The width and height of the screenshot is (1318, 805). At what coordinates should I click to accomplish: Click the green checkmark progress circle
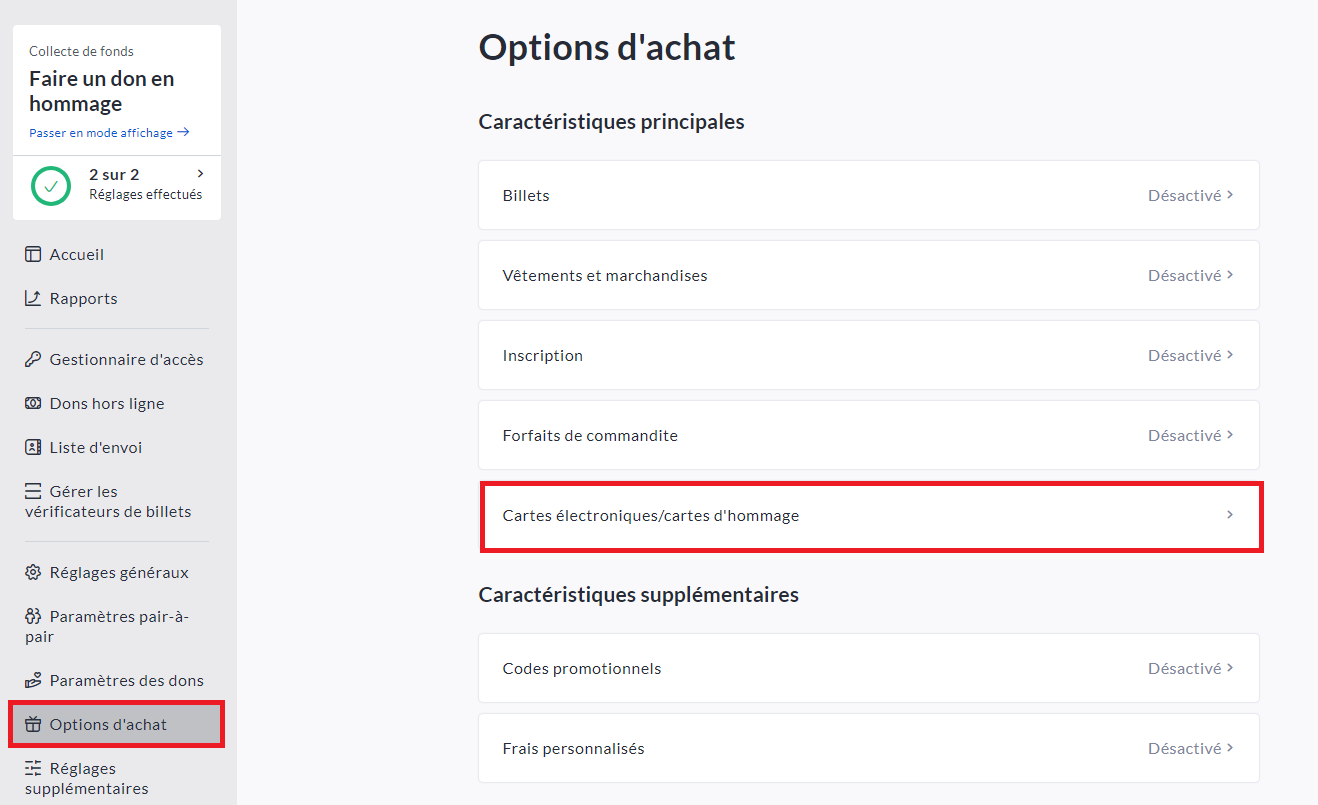click(x=51, y=185)
